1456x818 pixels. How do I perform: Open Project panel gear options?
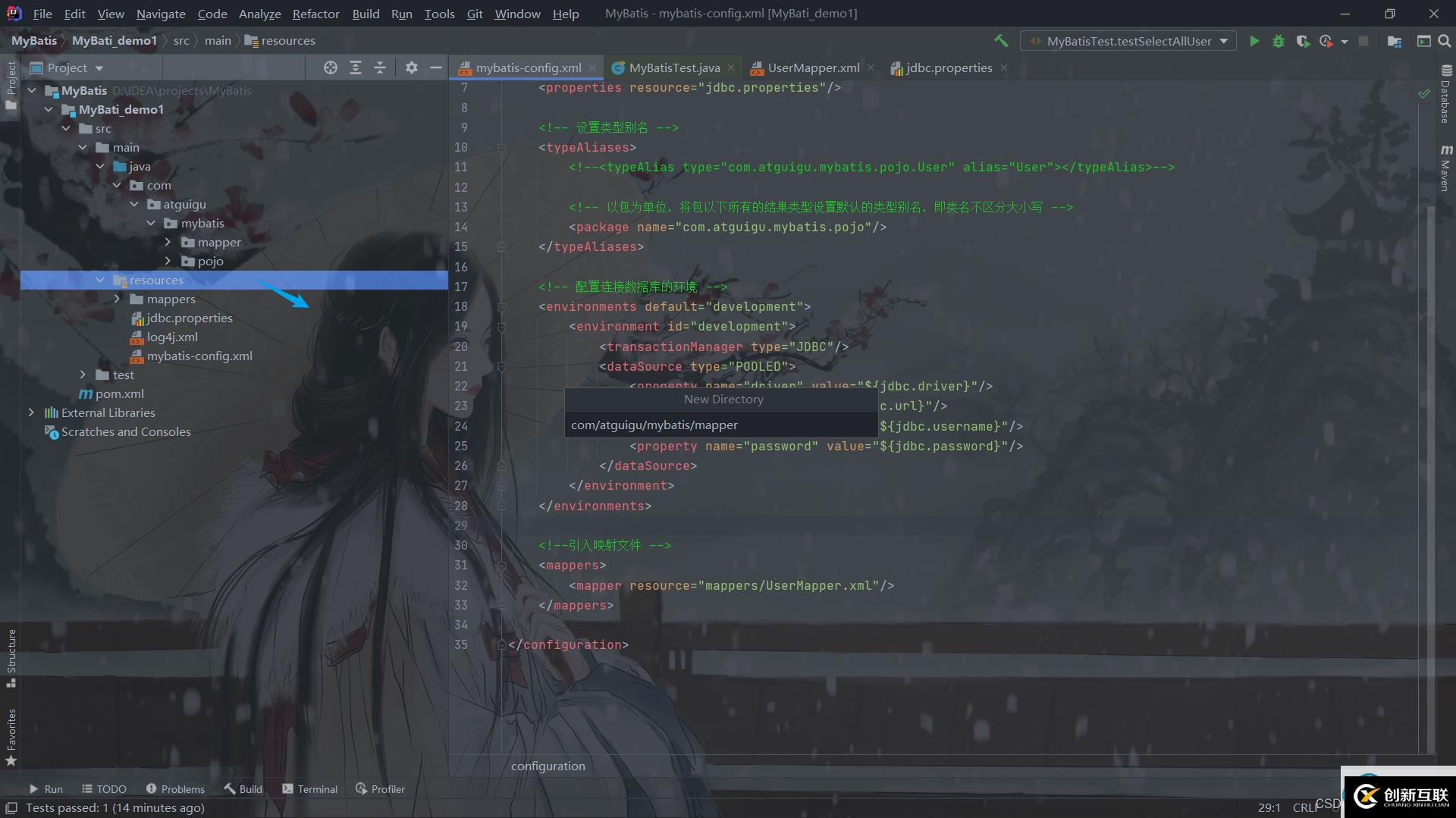point(412,67)
